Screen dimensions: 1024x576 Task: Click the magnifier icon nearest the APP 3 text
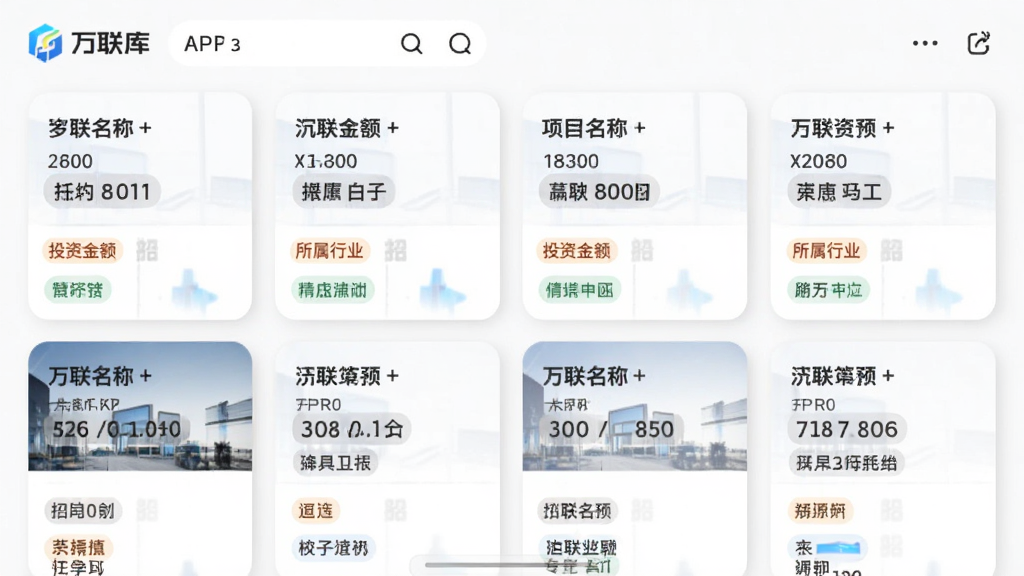(411, 44)
